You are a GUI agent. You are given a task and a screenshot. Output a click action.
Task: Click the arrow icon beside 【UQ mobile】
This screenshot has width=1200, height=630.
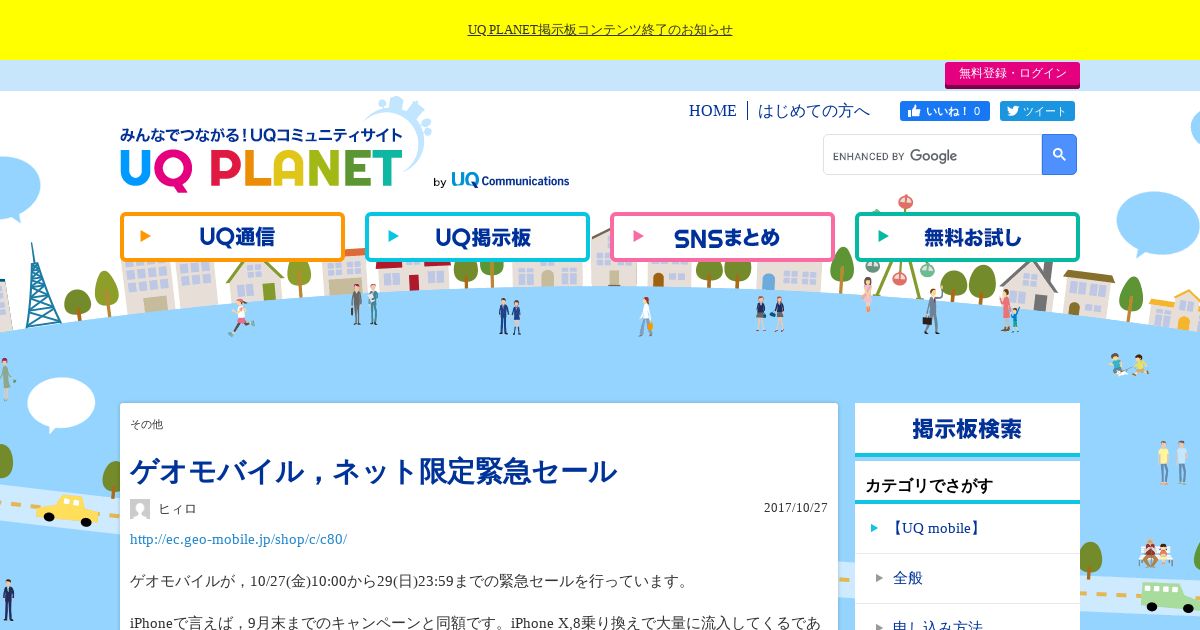click(874, 528)
